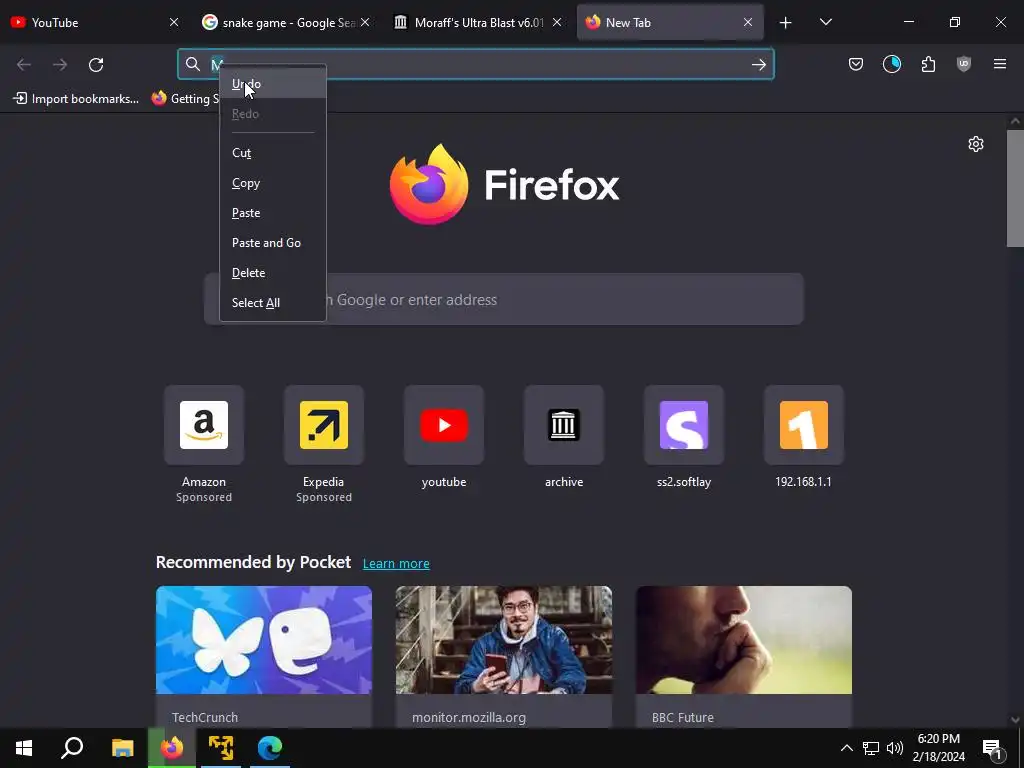Reload the current page
This screenshot has width=1024, height=768.
(x=96, y=64)
